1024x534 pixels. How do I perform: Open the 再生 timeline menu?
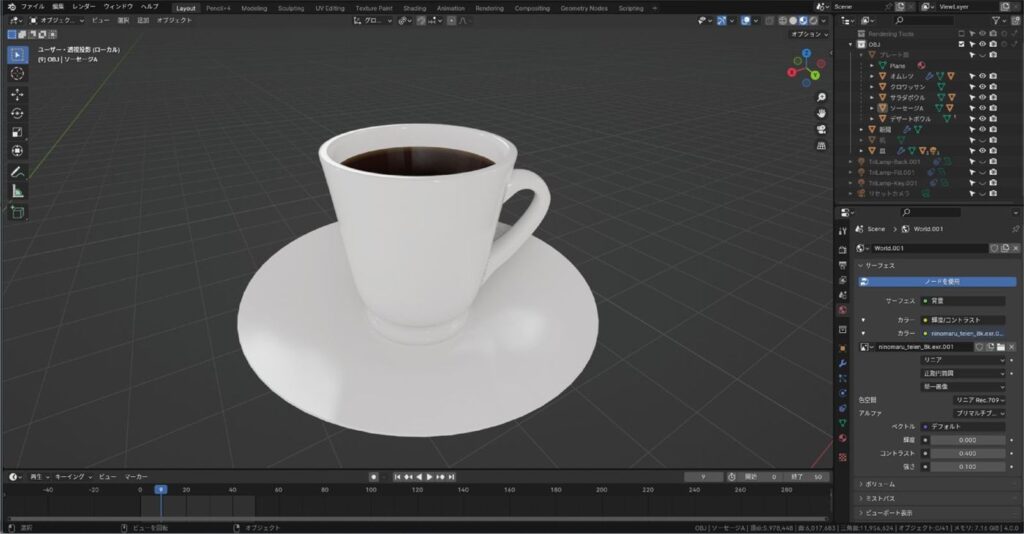point(38,477)
